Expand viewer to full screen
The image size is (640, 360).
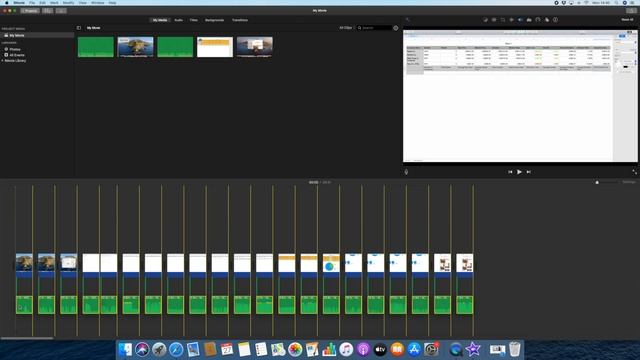click(634, 172)
